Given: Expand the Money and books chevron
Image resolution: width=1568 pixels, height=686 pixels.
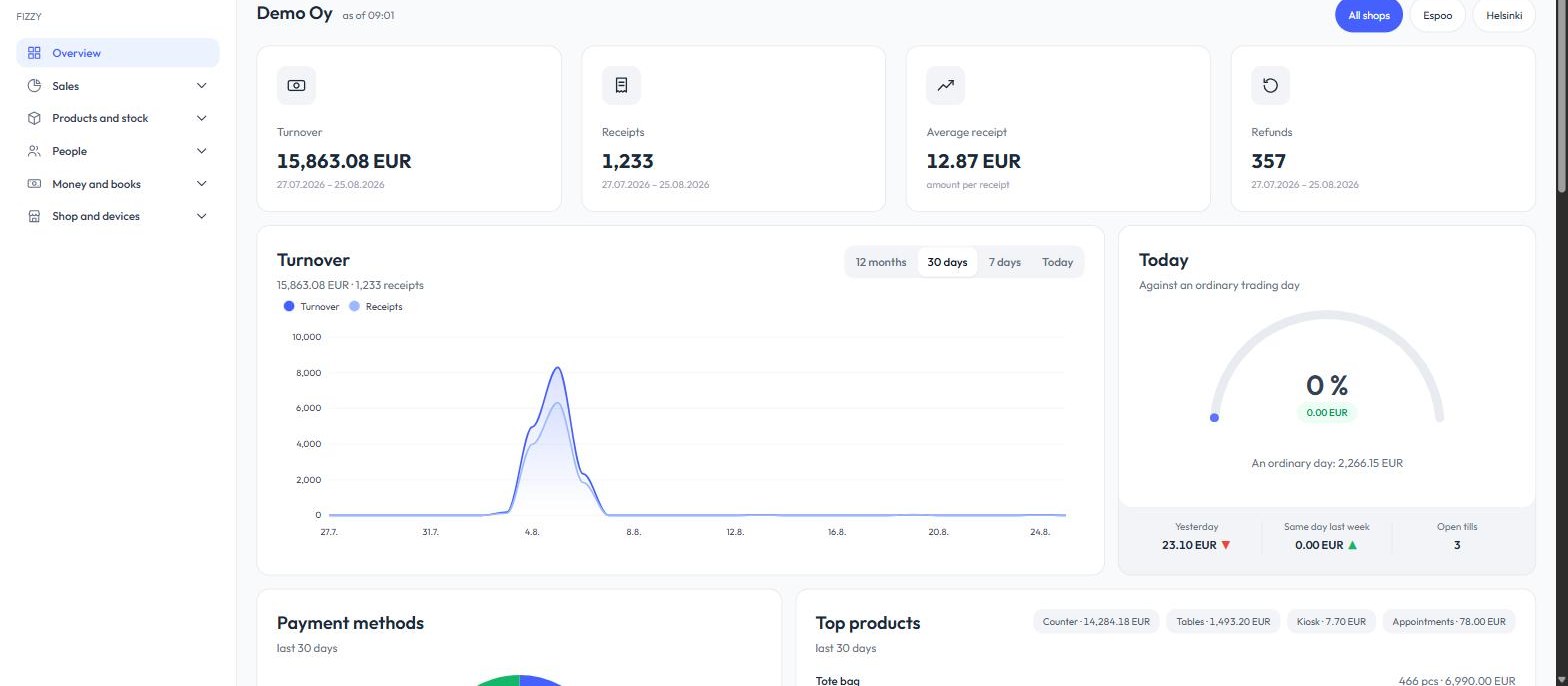Looking at the screenshot, I should click(201, 184).
